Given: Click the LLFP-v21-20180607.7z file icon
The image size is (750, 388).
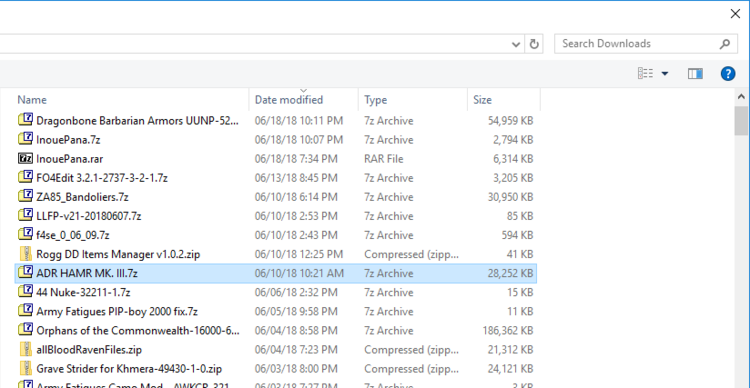Looking at the screenshot, I should point(25,215).
